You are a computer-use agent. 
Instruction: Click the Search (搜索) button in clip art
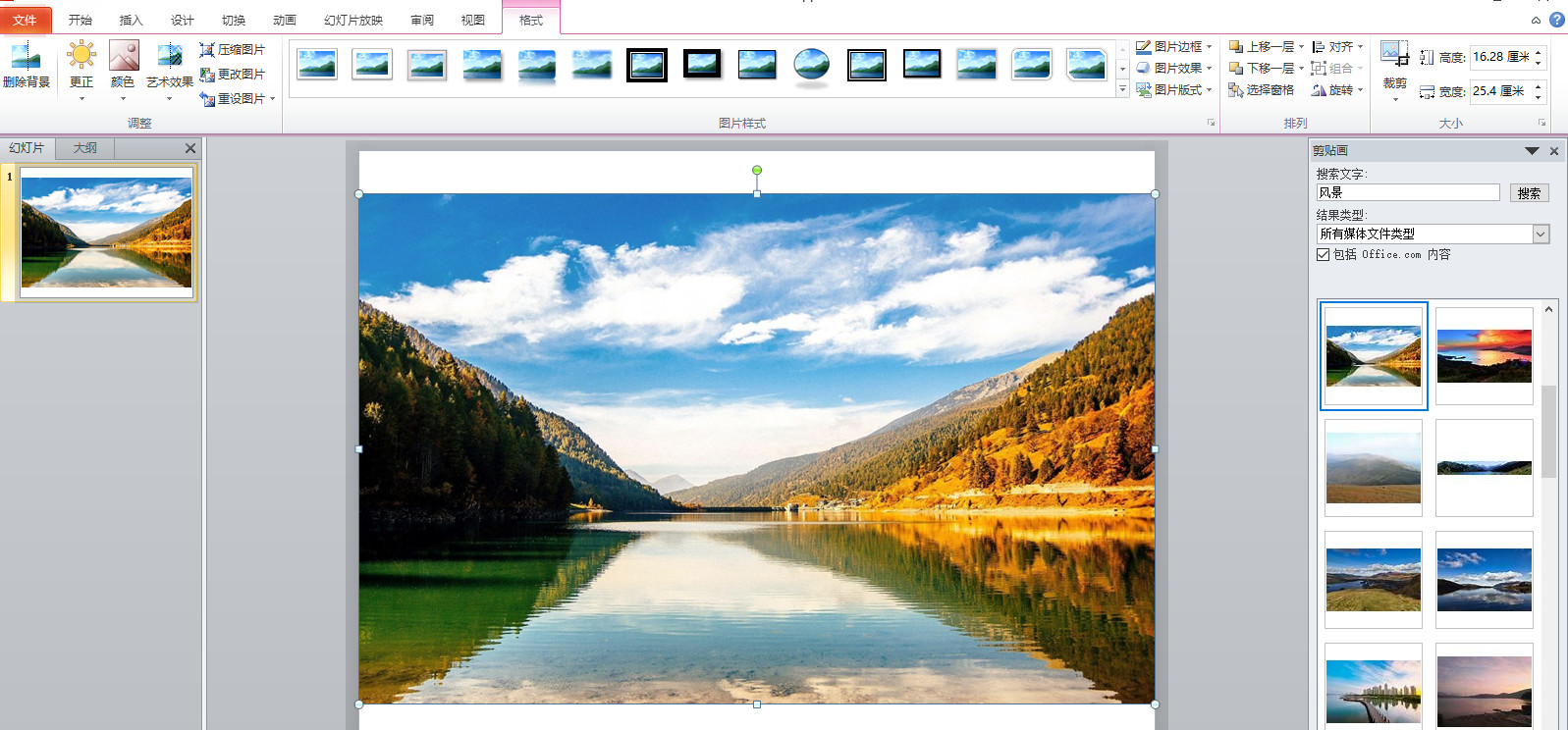point(1529,193)
